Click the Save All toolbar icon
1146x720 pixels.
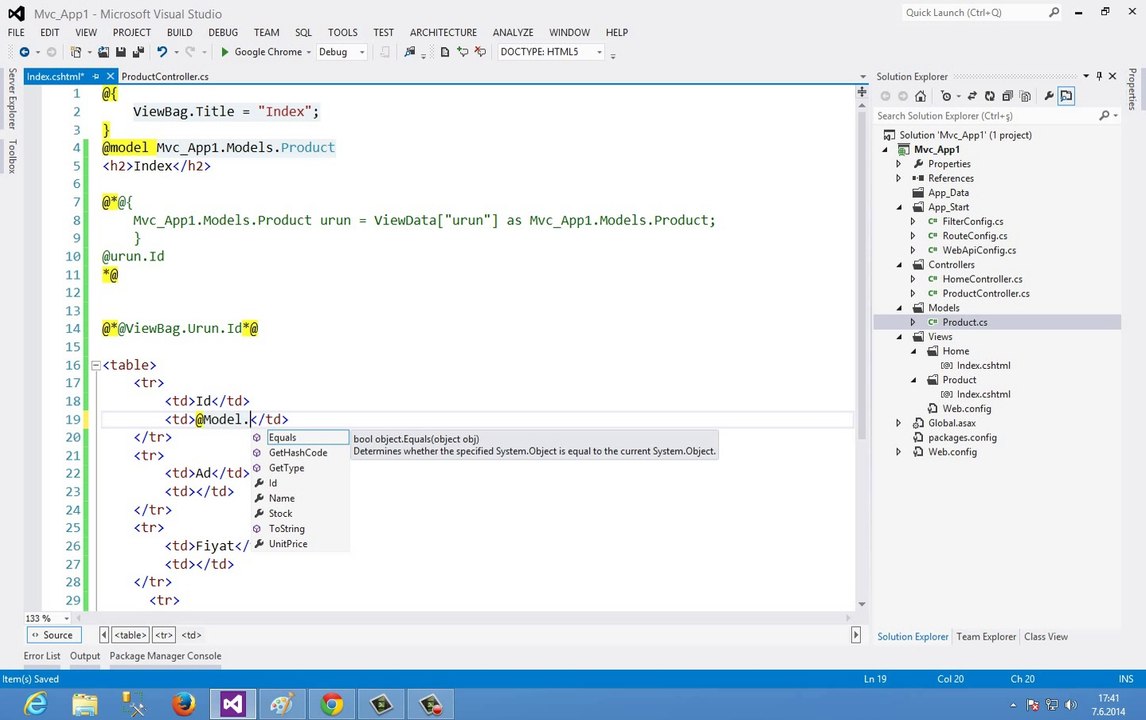(137, 52)
